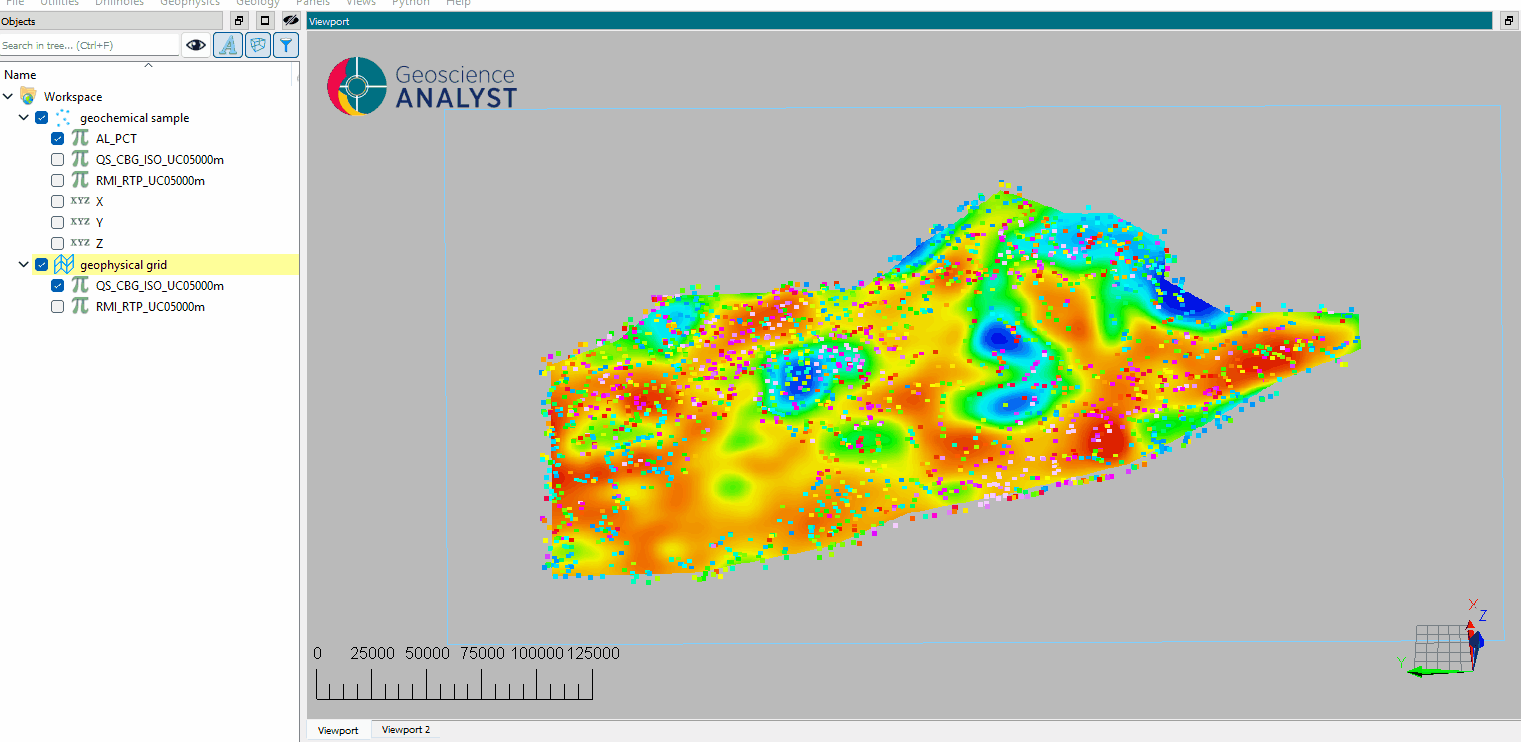Click the crossed-out eye icon in Objects header
This screenshot has width=1521, height=742.
coord(290,21)
